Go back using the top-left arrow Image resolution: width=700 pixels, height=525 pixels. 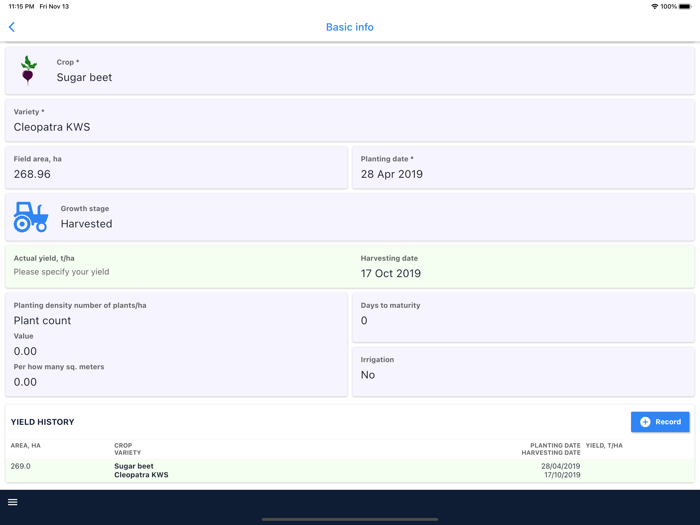[x=12, y=27]
